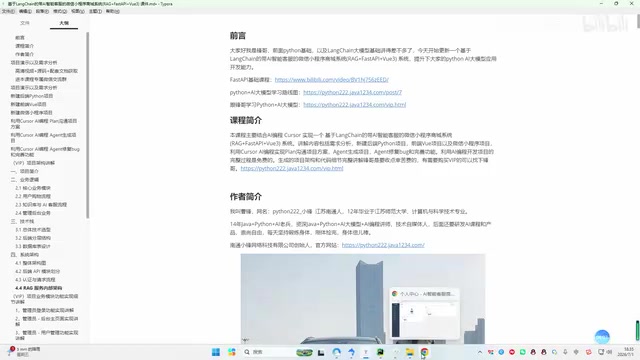This screenshot has height=360, width=640.
Task: Open the 文件 menu in menu bar
Action: (8, 11)
